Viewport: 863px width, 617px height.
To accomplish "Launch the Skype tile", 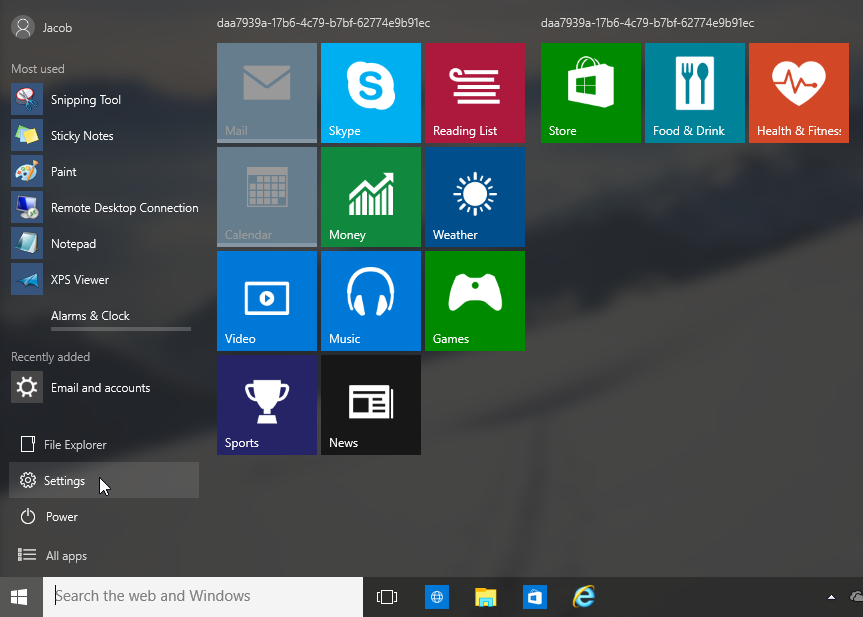I will click(x=371, y=93).
